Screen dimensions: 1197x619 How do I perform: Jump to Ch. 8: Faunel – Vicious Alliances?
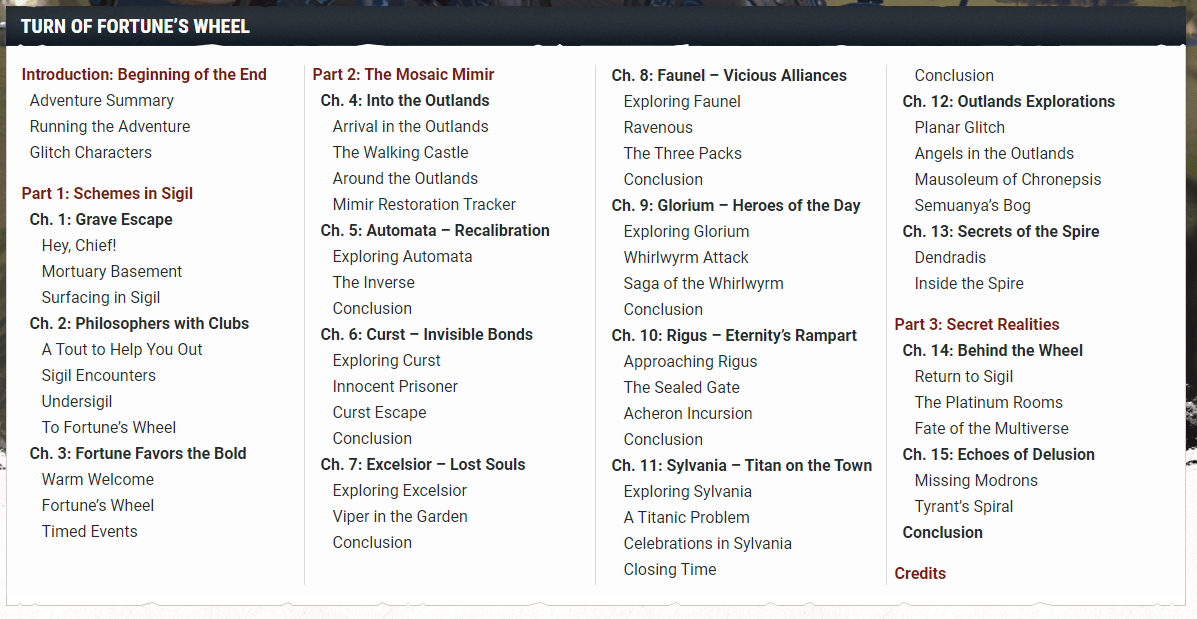tap(729, 76)
